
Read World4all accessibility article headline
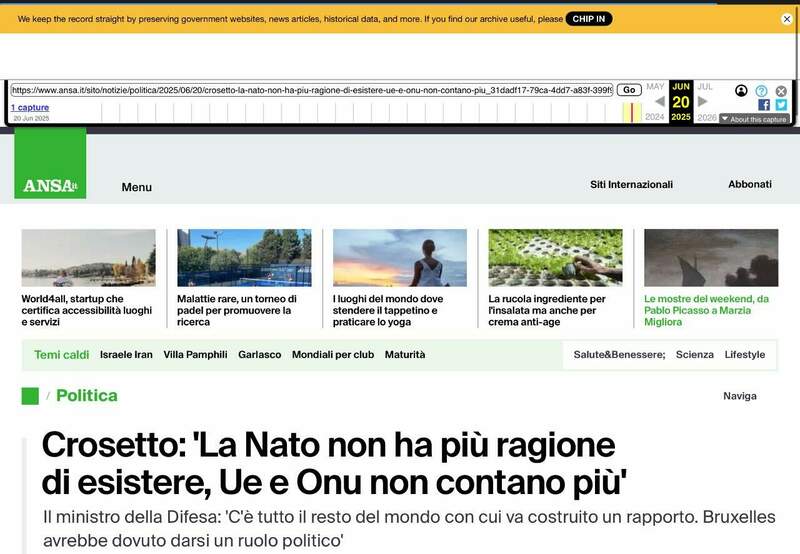87,310
